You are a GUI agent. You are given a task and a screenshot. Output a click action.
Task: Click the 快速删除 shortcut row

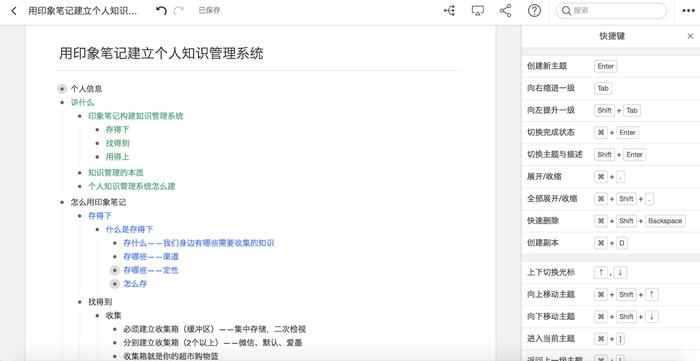[x=611, y=221]
